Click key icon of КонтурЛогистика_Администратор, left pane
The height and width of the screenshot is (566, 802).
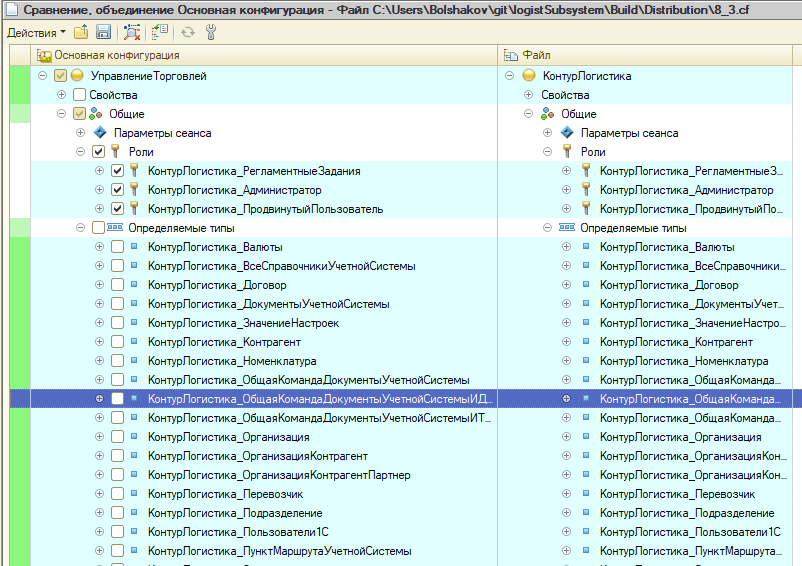(x=135, y=189)
